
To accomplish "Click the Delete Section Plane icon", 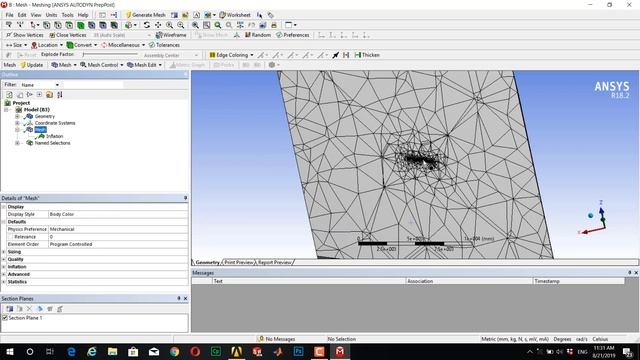I will (x=29, y=309).
